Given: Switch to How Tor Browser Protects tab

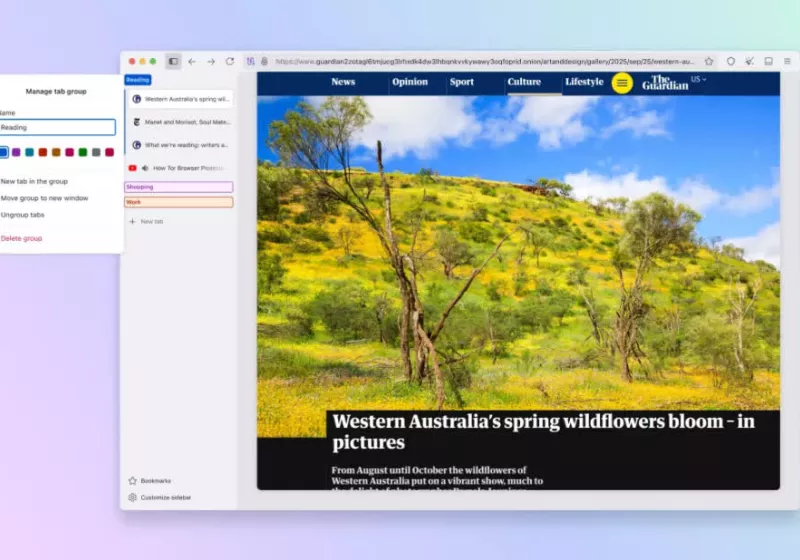Looking at the screenshot, I should (x=180, y=168).
